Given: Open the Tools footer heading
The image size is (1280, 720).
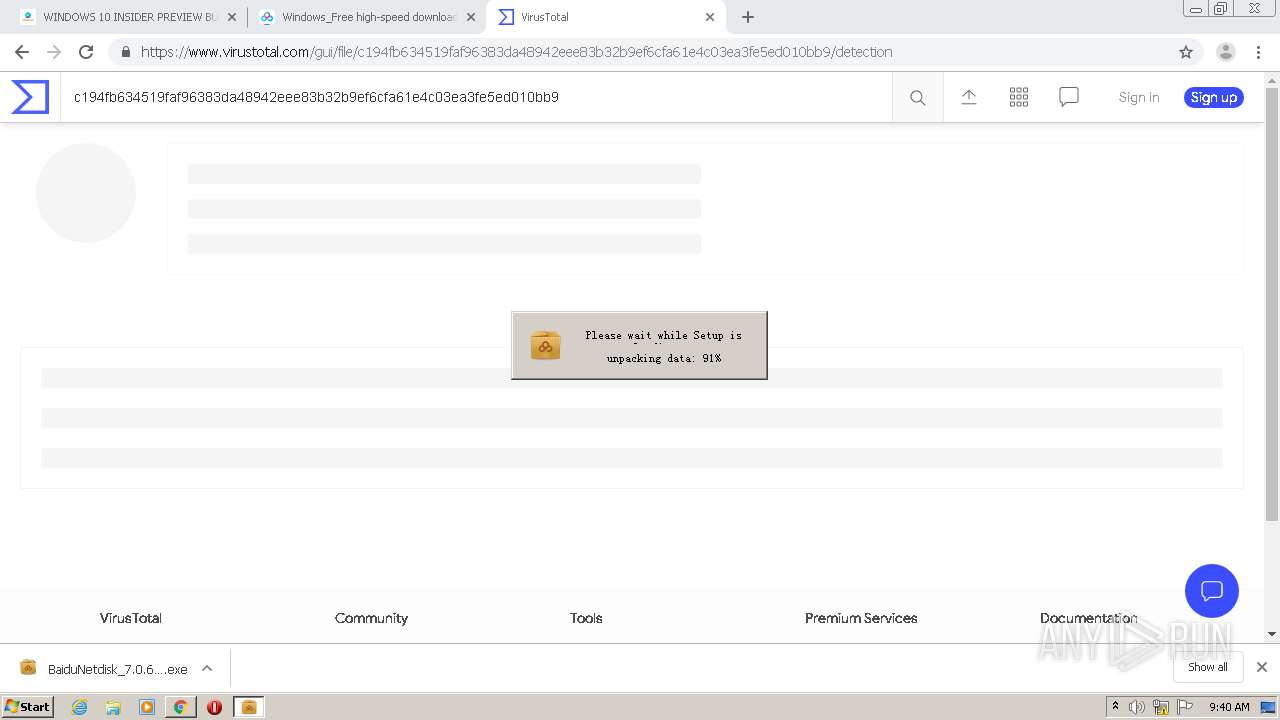Looking at the screenshot, I should (586, 618).
